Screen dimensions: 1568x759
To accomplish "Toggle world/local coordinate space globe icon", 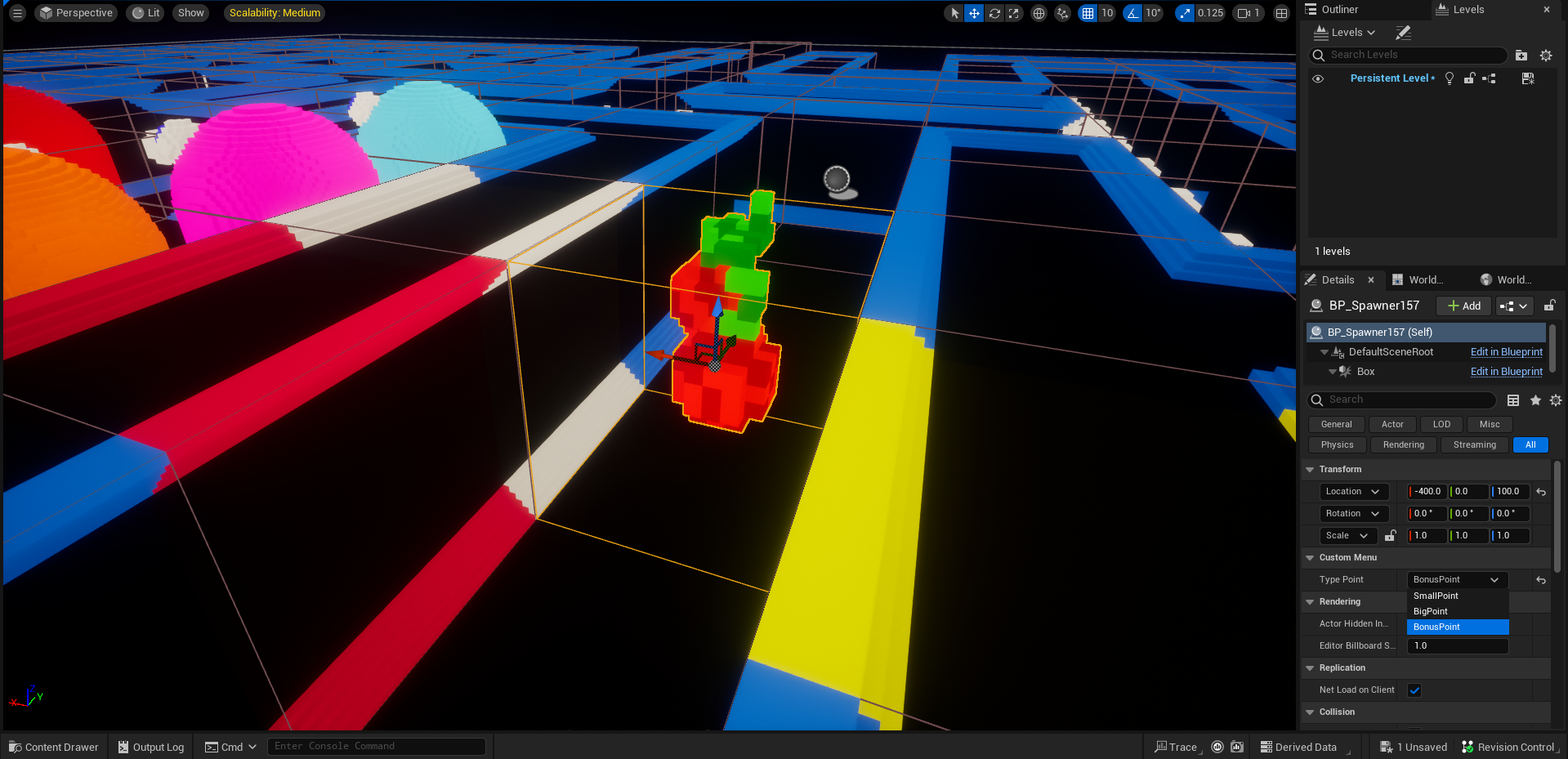I will (1039, 13).
